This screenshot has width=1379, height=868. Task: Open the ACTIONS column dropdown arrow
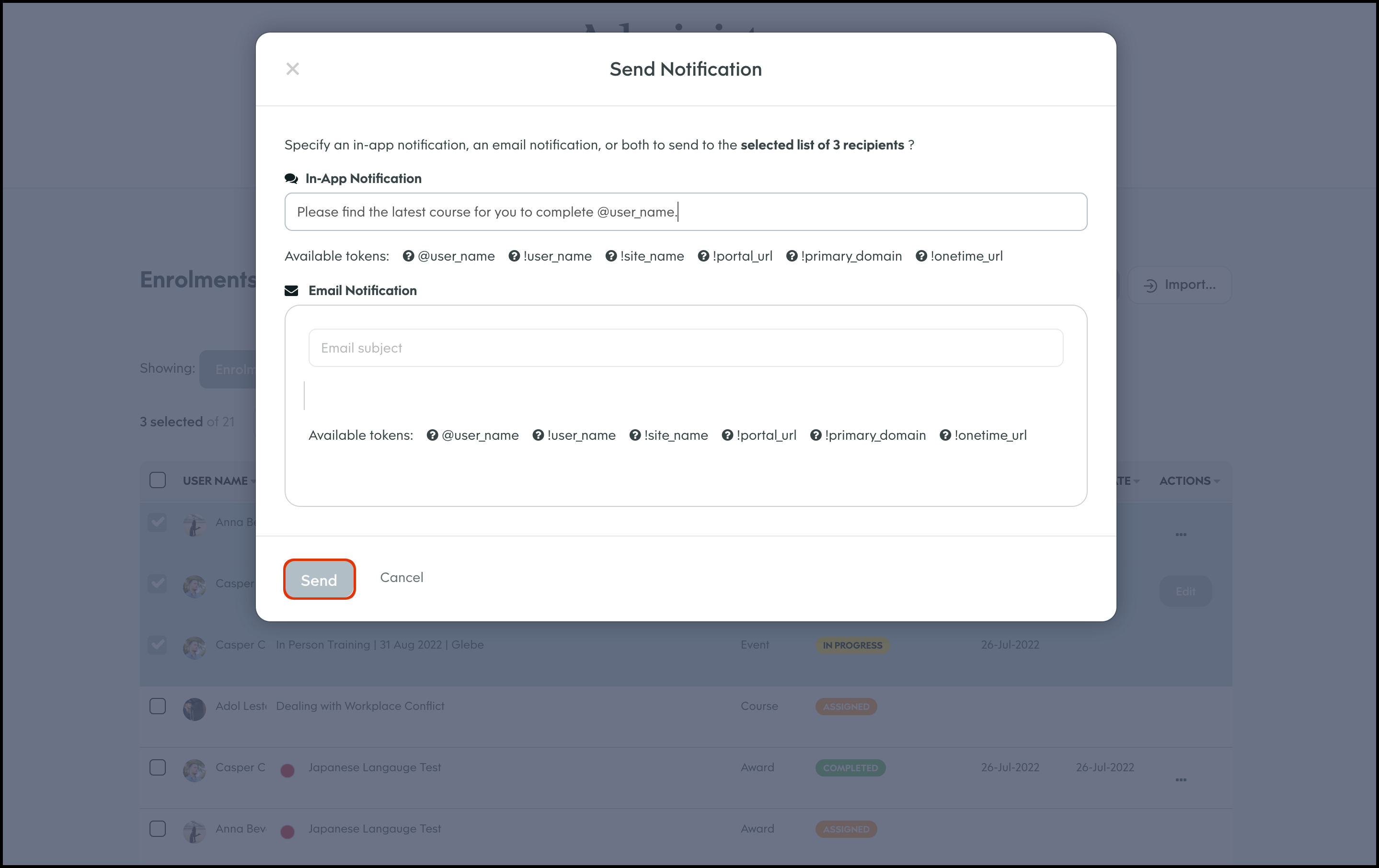click(1217, 481)
